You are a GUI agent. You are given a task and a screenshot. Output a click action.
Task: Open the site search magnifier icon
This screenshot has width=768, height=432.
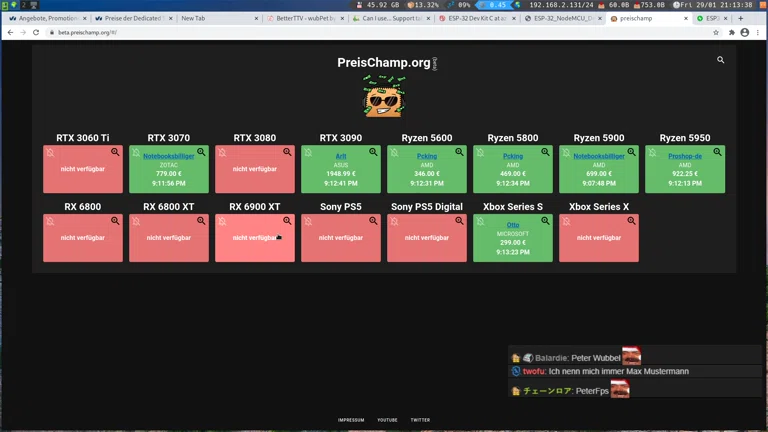point(720,60)
